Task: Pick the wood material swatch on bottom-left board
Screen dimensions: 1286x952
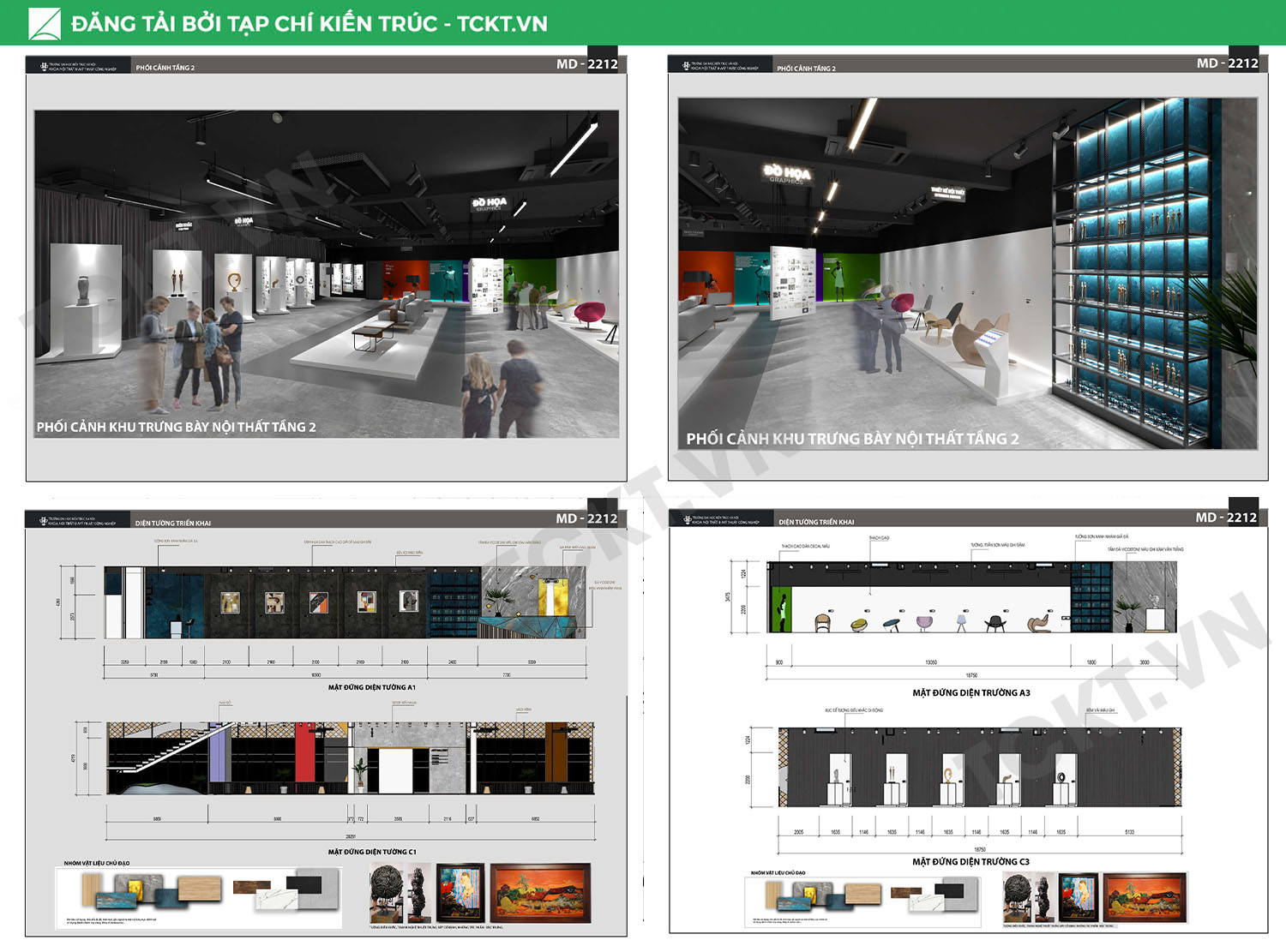Action: tap(198, 888)
